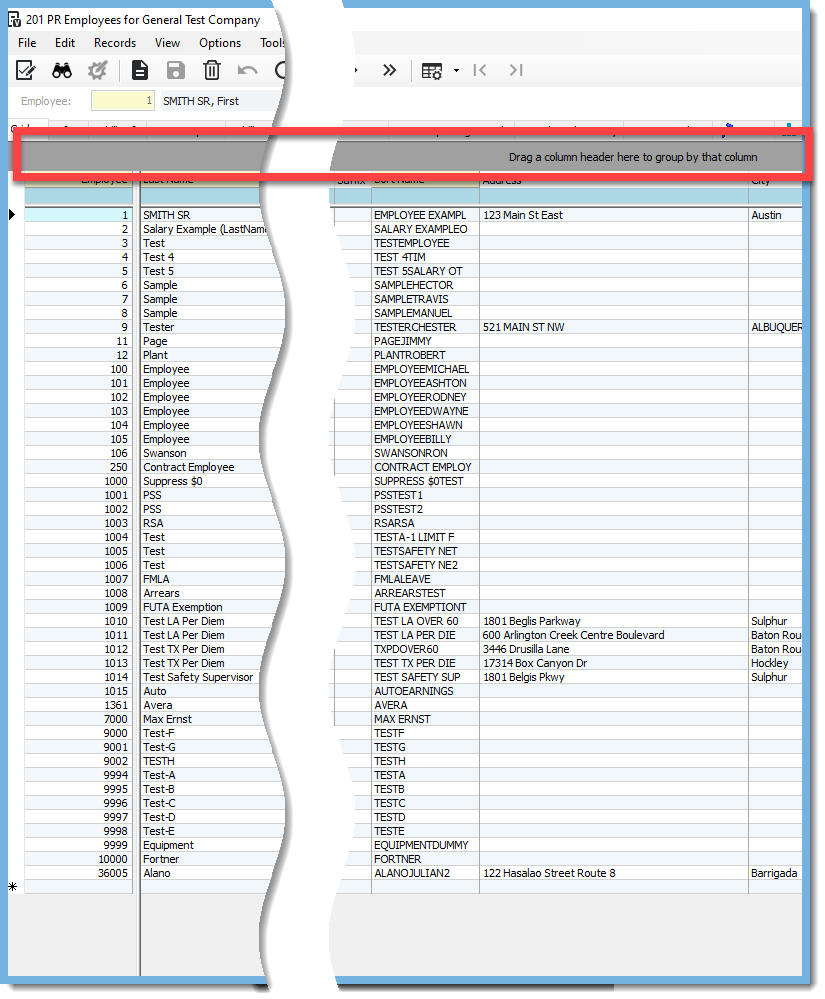This screenshot has width=825, height=999.
Task: Click the Tester last name cell
Action: point(212,327)
